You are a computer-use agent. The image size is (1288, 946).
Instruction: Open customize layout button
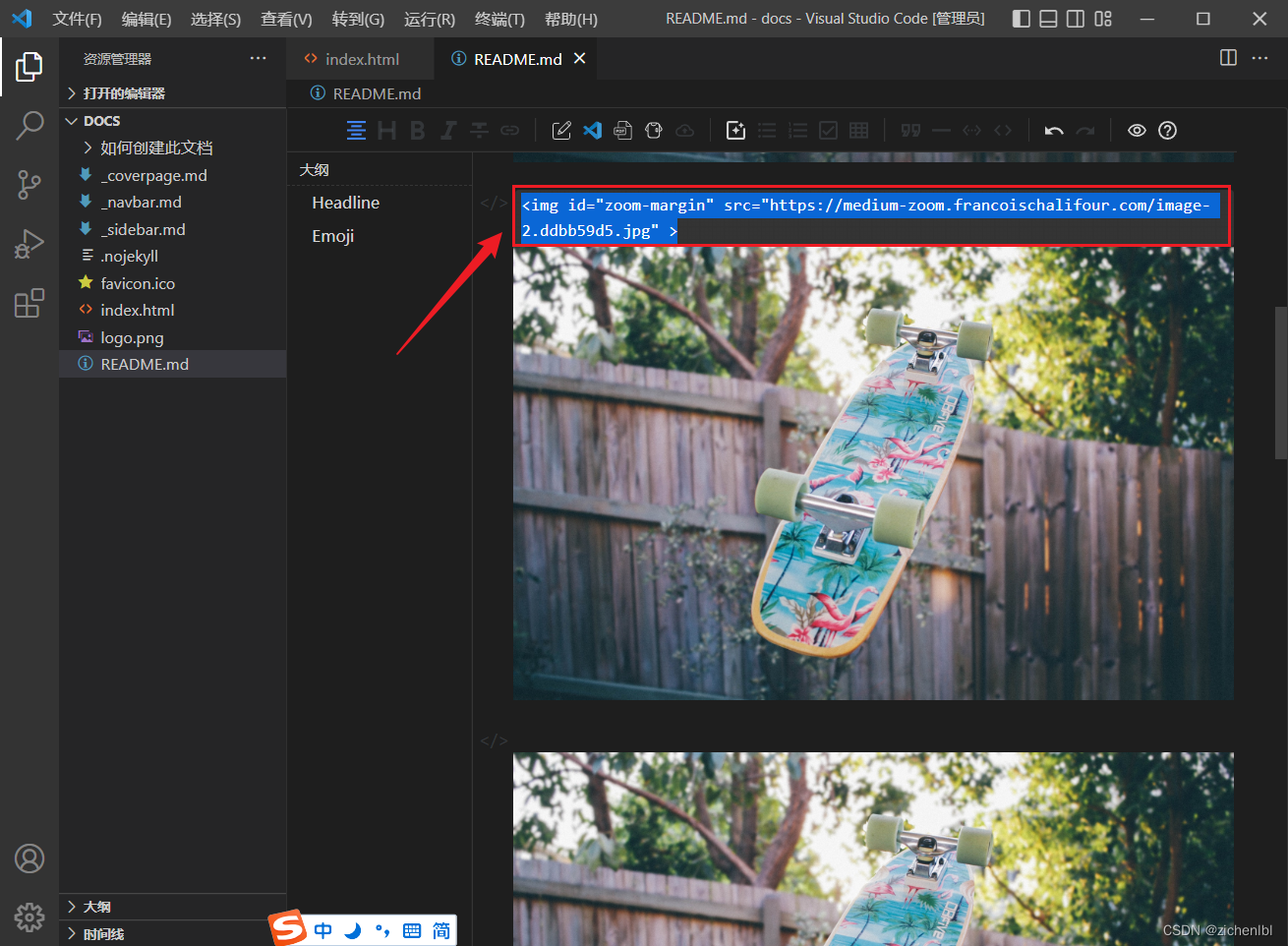pos(1103,19)
